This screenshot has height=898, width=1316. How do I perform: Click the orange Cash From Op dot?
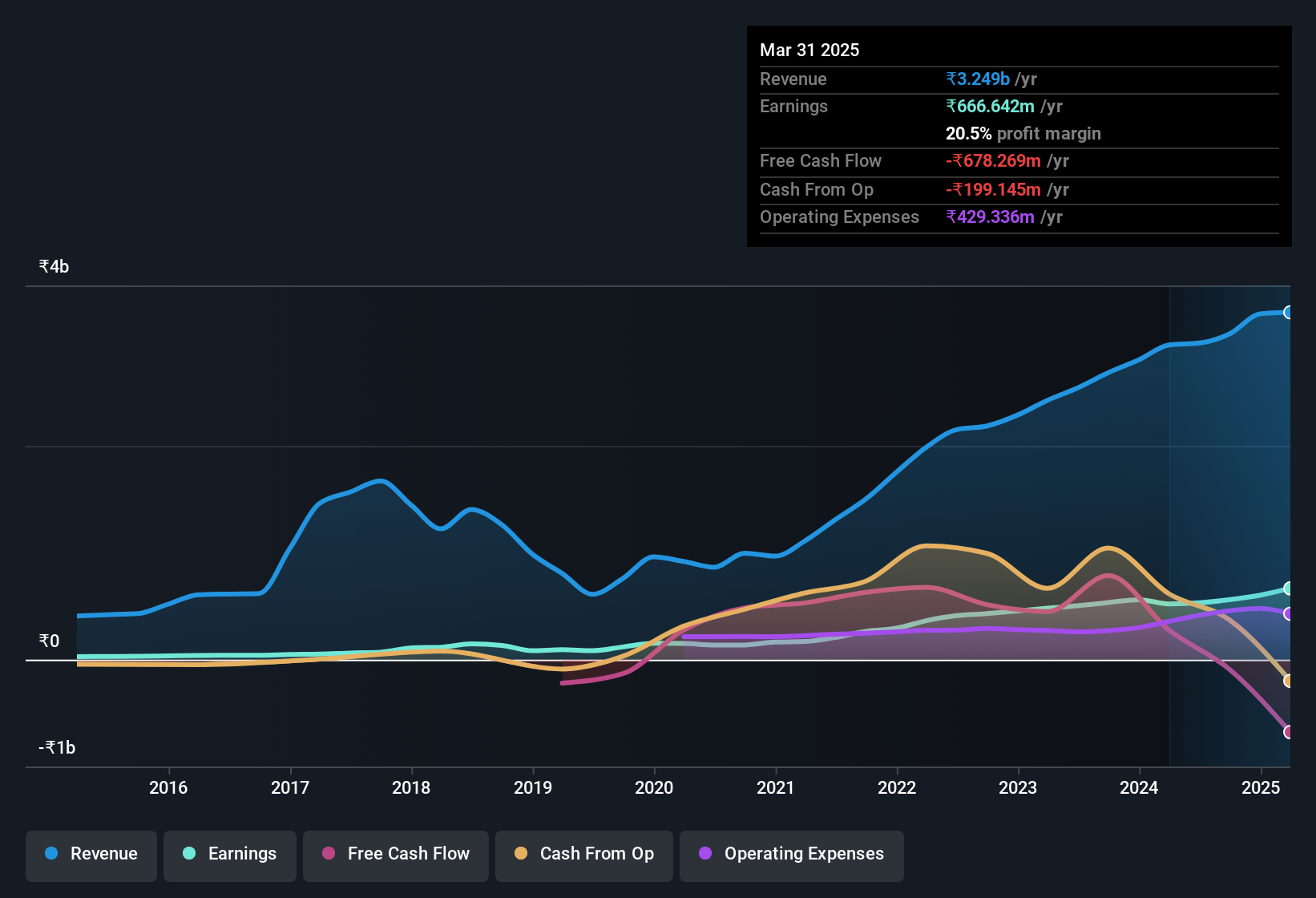521,854
